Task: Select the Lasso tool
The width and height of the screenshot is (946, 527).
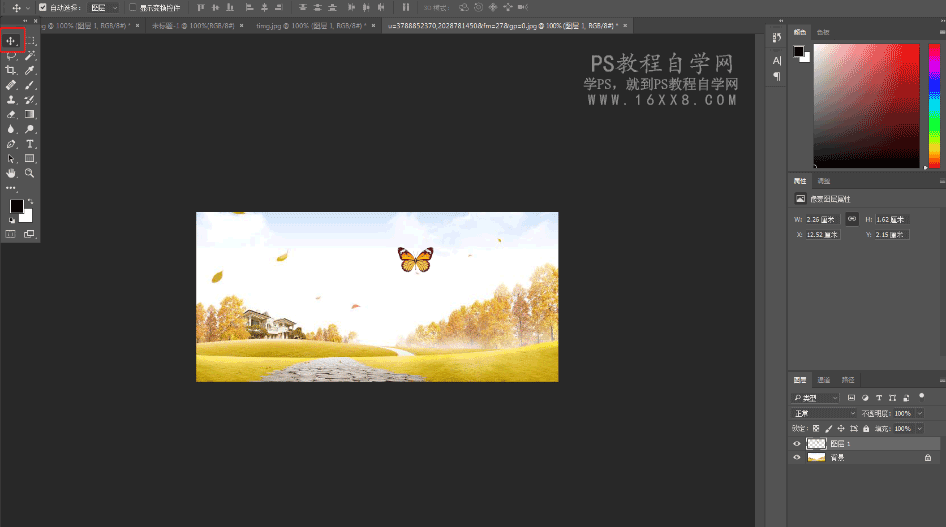Action: click(x=11, y=55)
